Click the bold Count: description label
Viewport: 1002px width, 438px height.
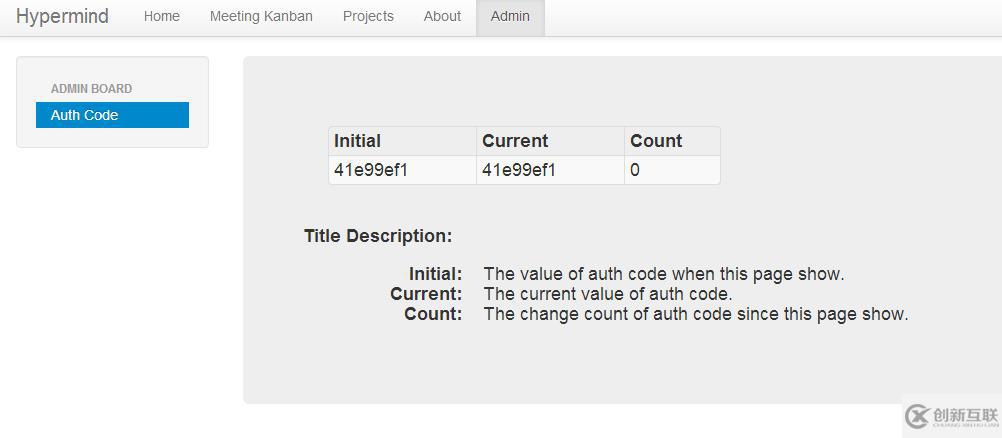pyautogui.click(x=433, y=314)
